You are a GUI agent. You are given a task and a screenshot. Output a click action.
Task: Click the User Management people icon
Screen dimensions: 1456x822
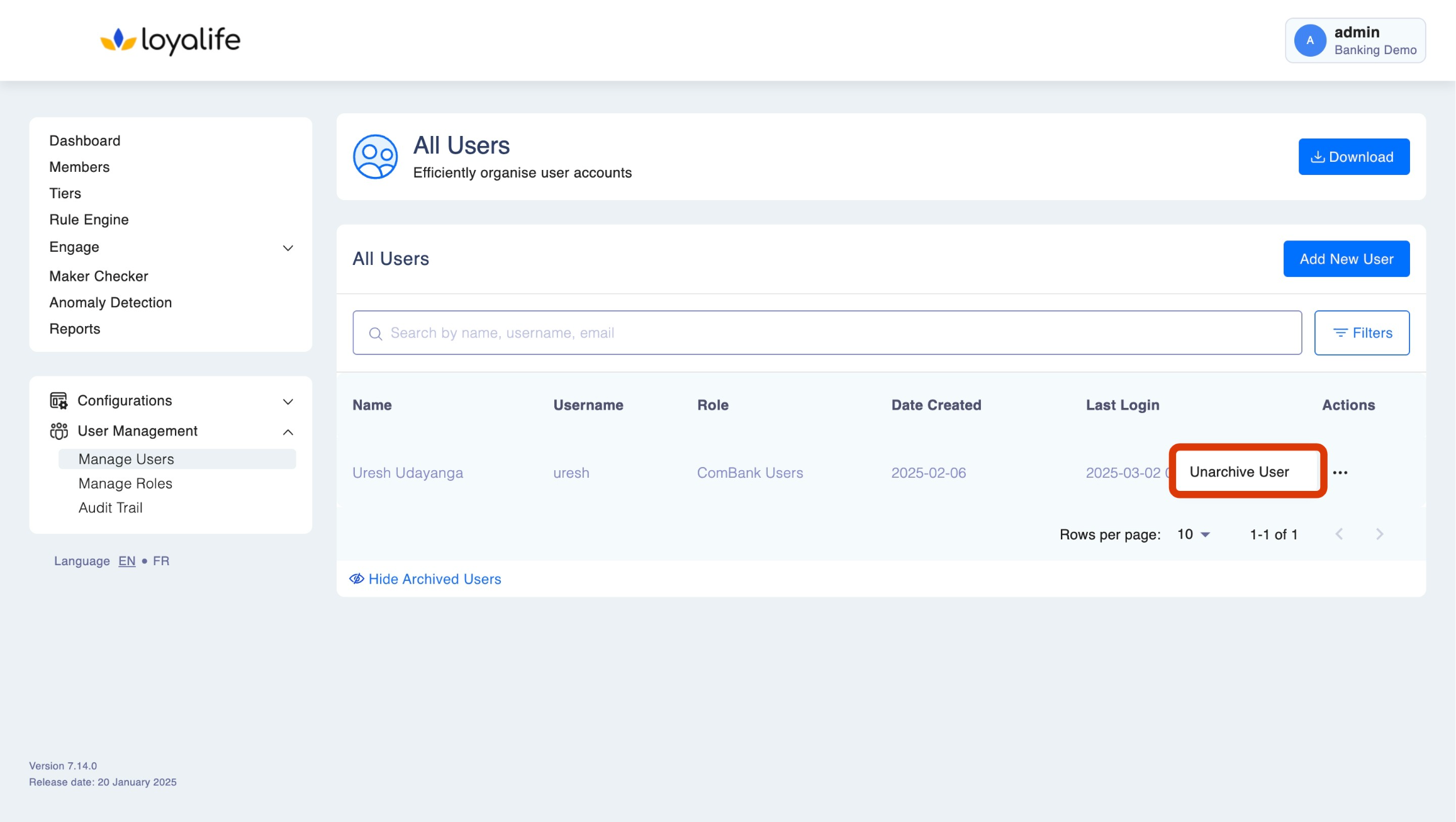pyautogui.click(x=59, y=431)
